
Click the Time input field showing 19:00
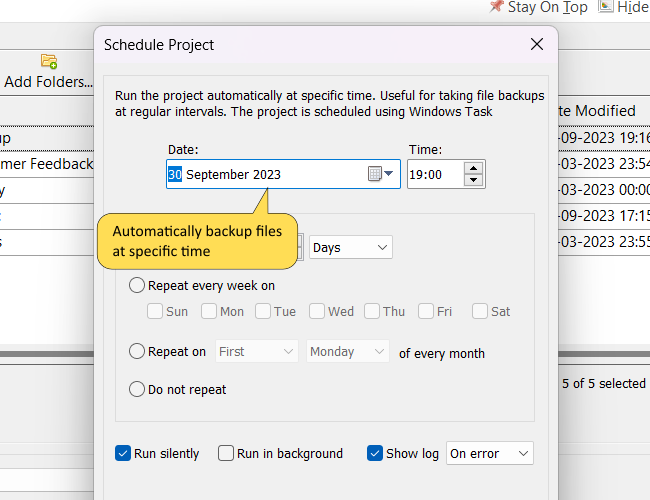(434, 174)
